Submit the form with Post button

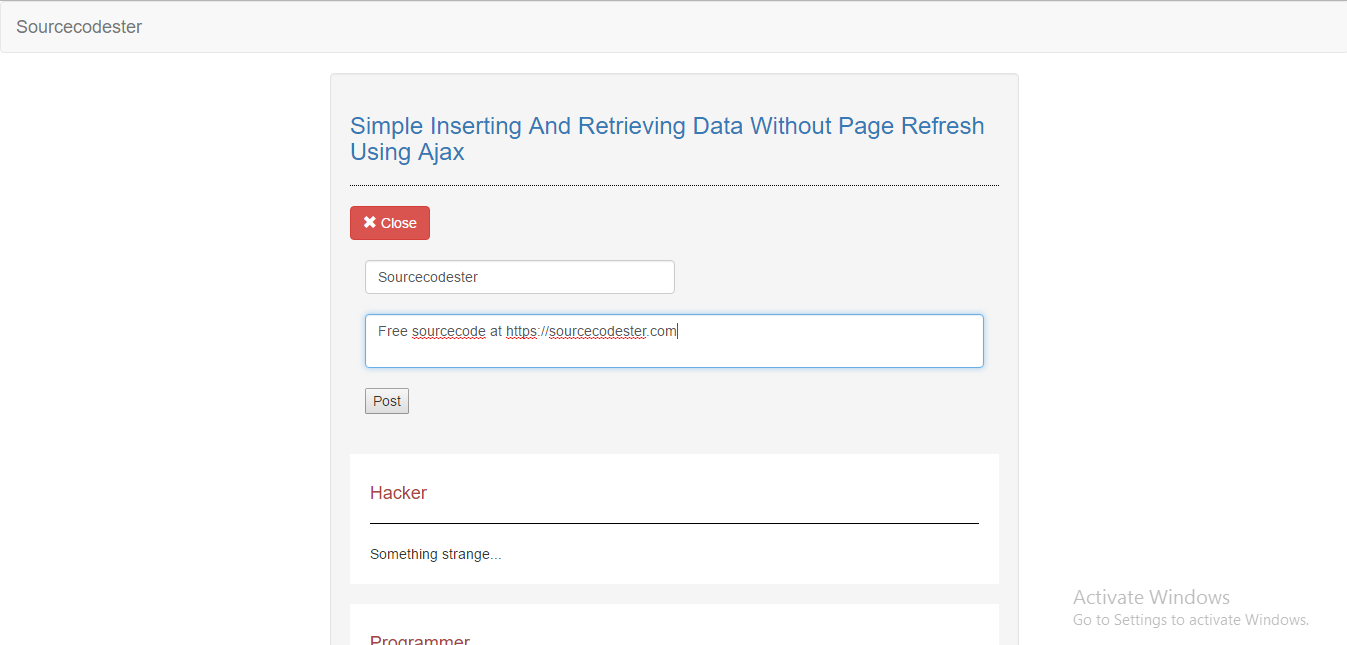pyautogui.click(x=387, y=401)
